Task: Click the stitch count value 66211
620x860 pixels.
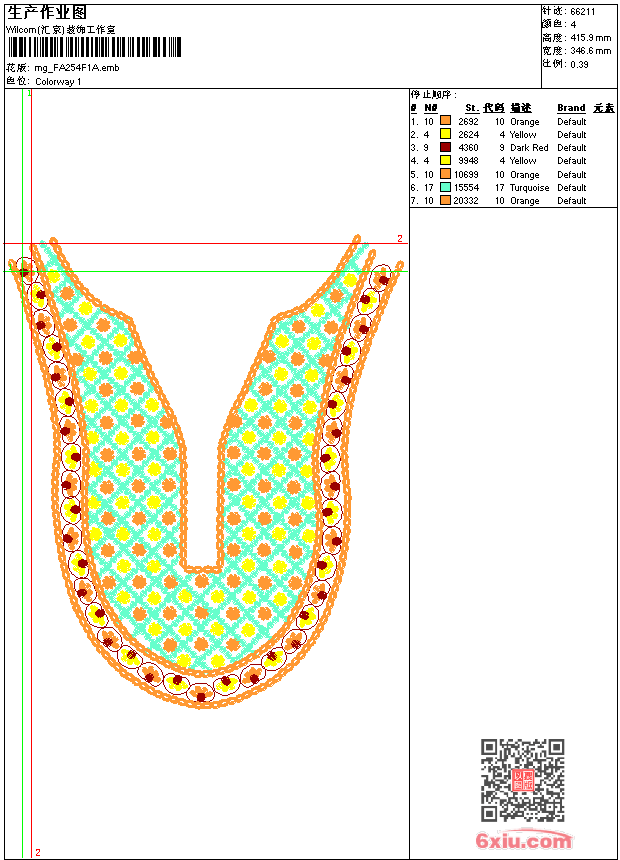Action: [583, 12]
